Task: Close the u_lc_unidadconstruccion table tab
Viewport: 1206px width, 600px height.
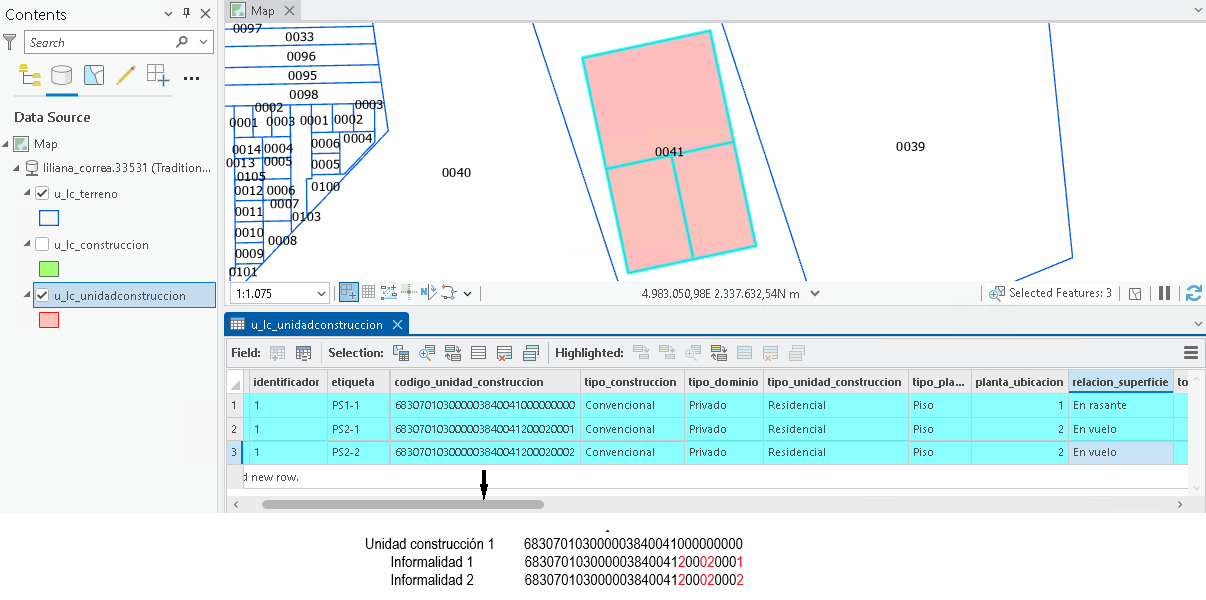Action: (397, 325)
